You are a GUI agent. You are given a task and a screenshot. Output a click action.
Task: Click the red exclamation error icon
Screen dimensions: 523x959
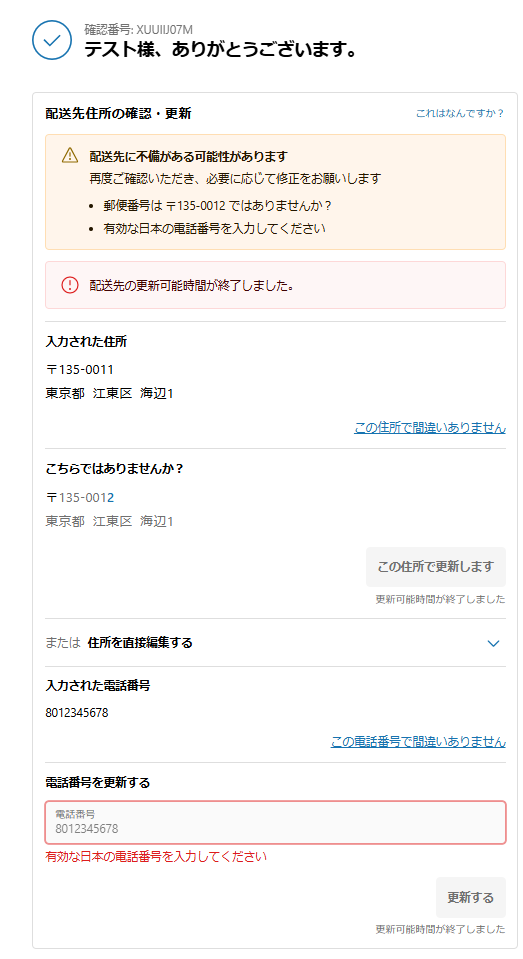click(70, 285)
